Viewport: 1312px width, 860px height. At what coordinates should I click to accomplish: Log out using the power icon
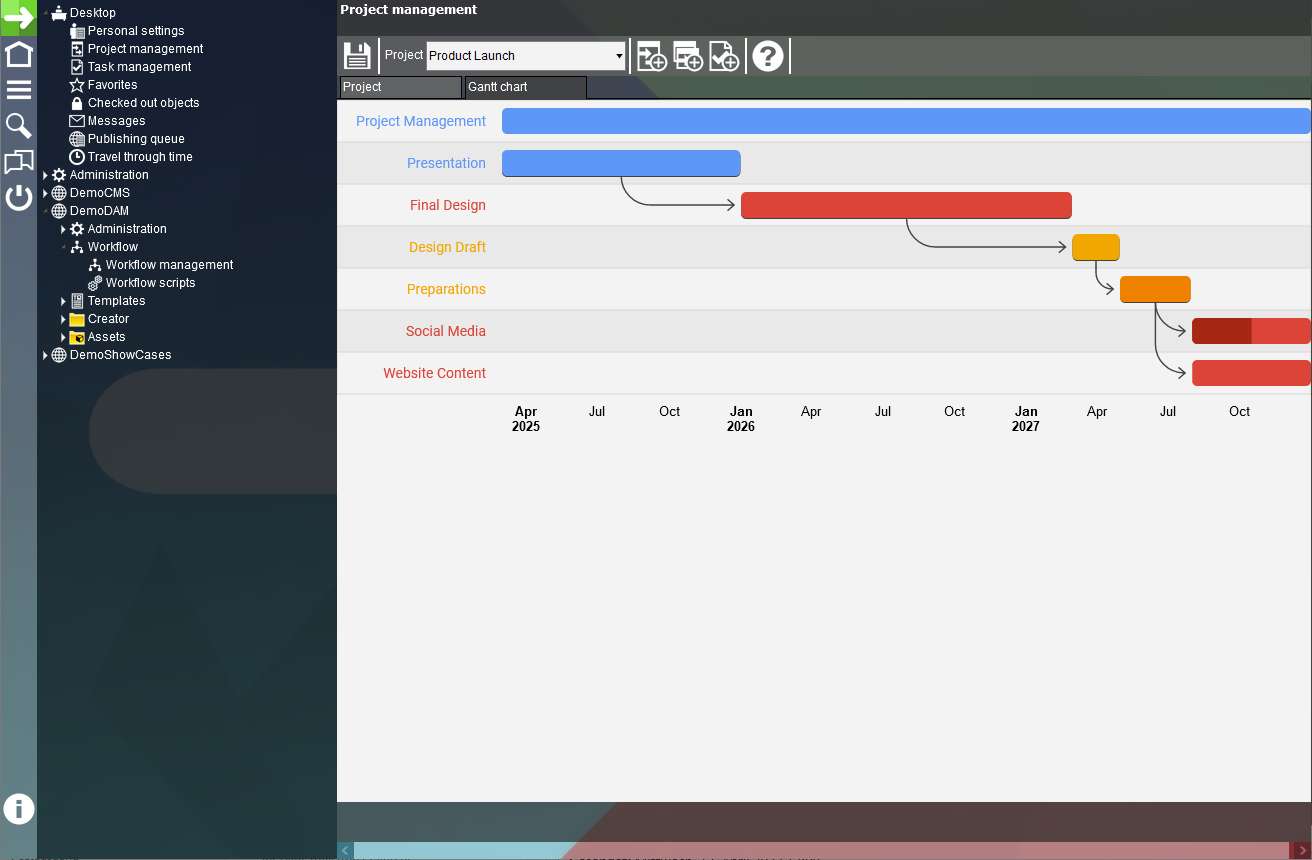coord(18,198)
